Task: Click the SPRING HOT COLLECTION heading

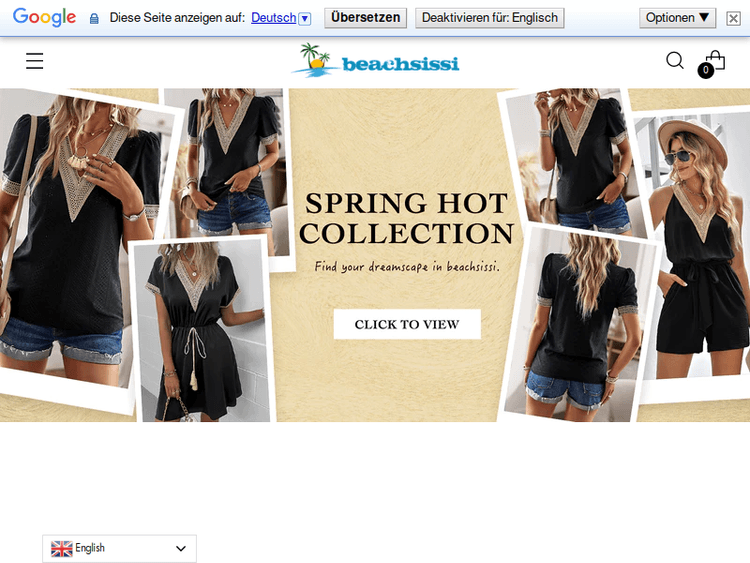Action: (x=407, y=218)
